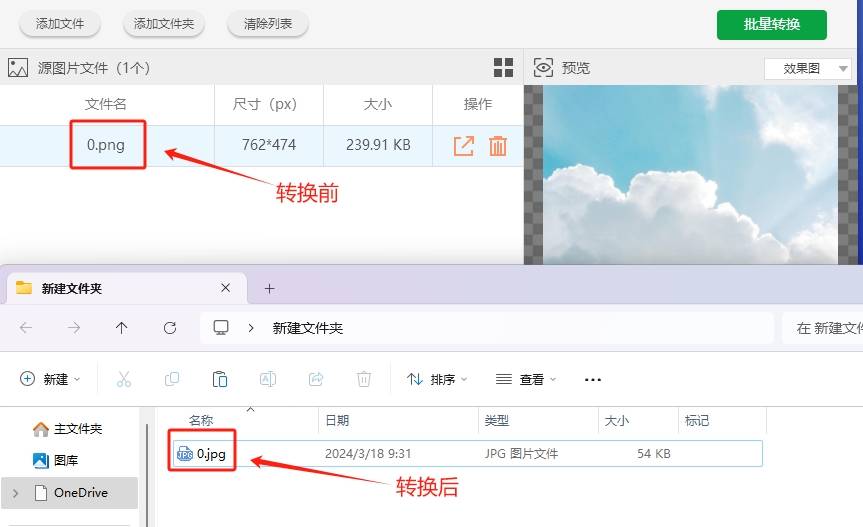Click the 源图片文件 image icon

18,68
